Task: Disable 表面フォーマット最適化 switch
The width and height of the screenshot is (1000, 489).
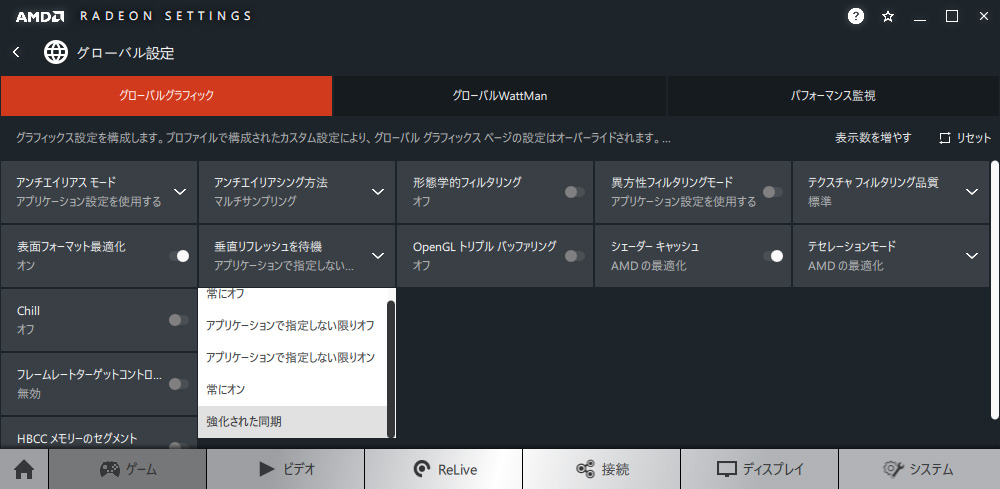Action: click(x=179, y=256)
